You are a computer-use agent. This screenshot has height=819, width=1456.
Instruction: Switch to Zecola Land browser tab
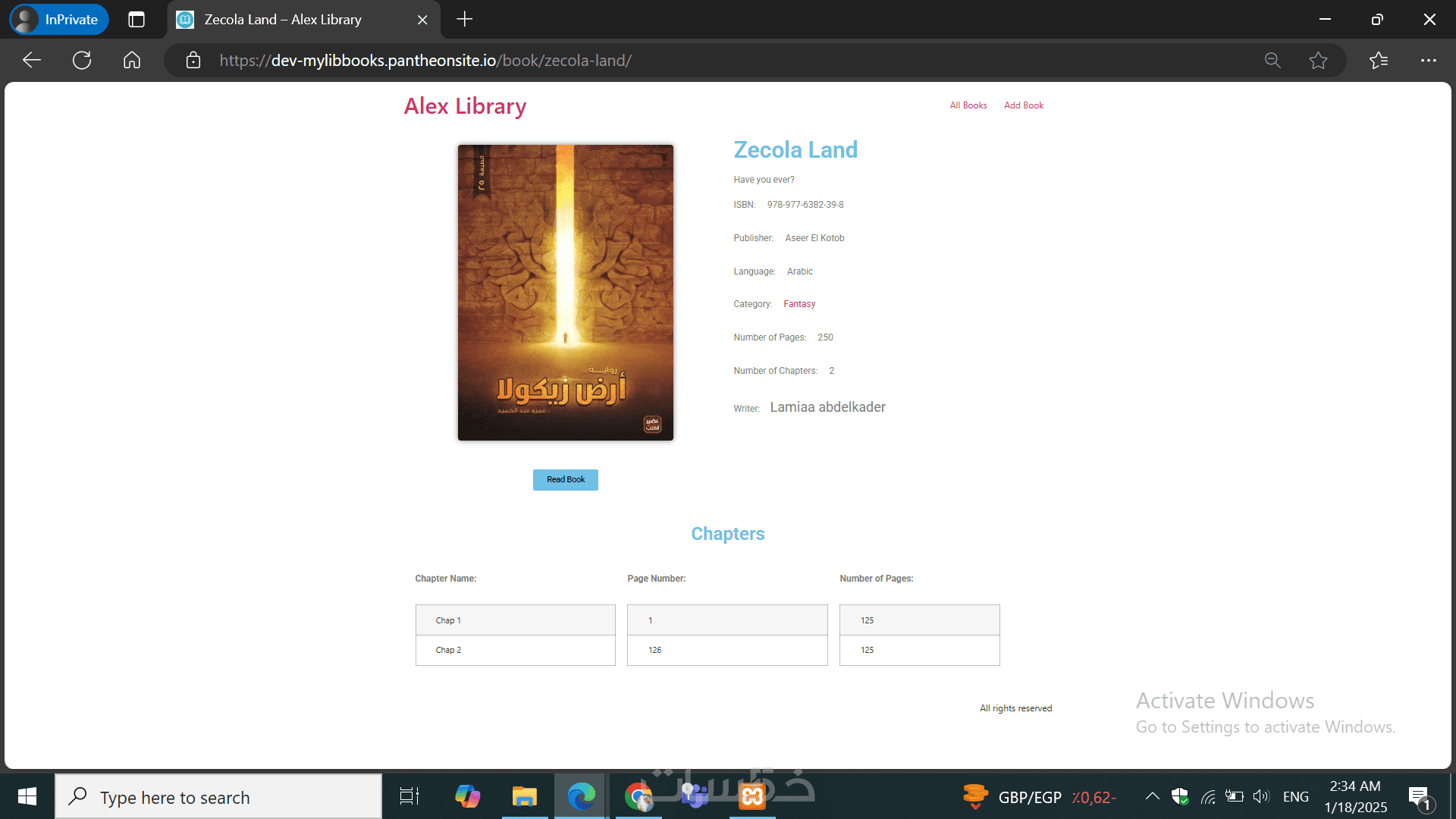[283, 20]
